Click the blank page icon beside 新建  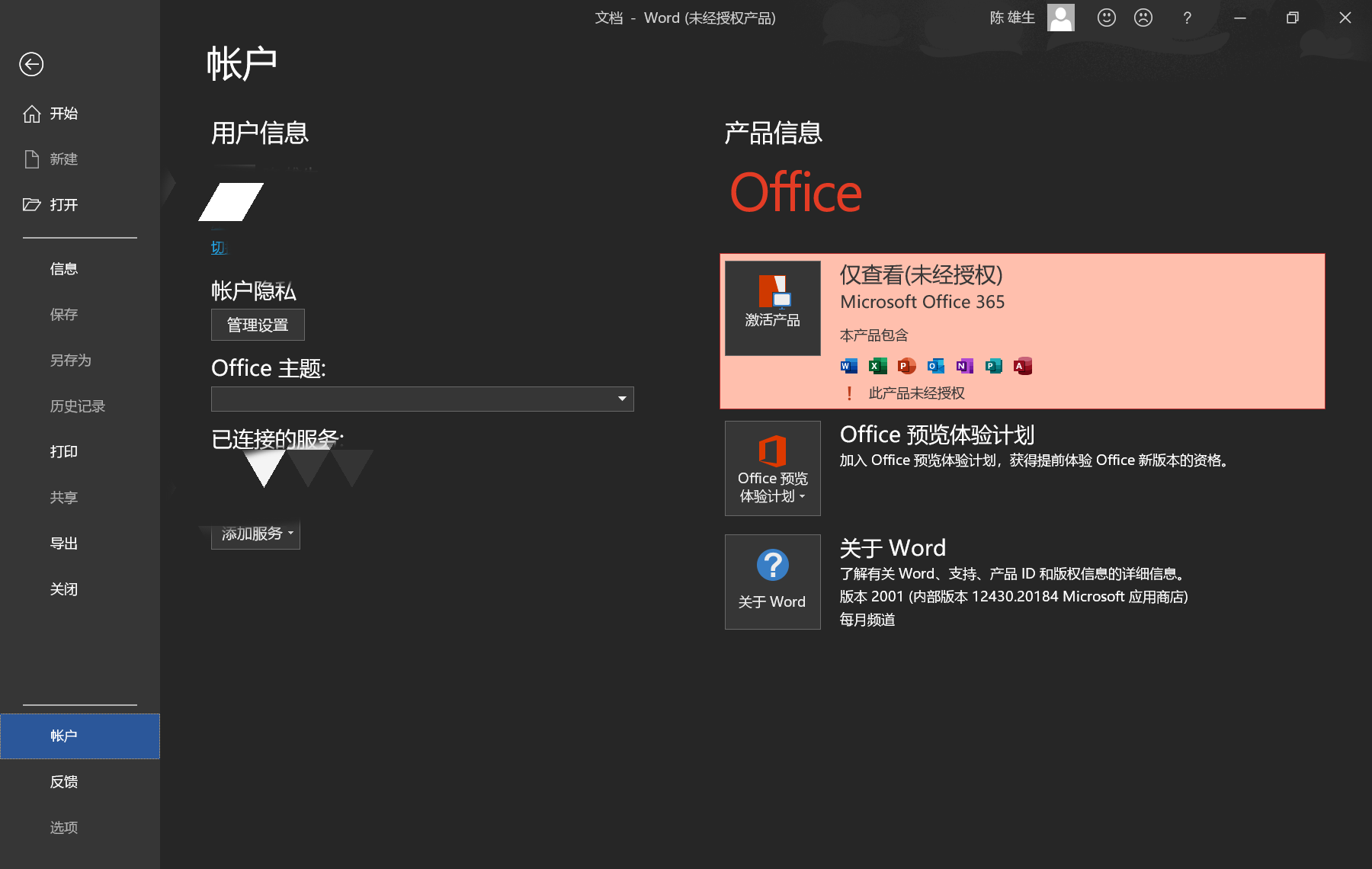31,159
